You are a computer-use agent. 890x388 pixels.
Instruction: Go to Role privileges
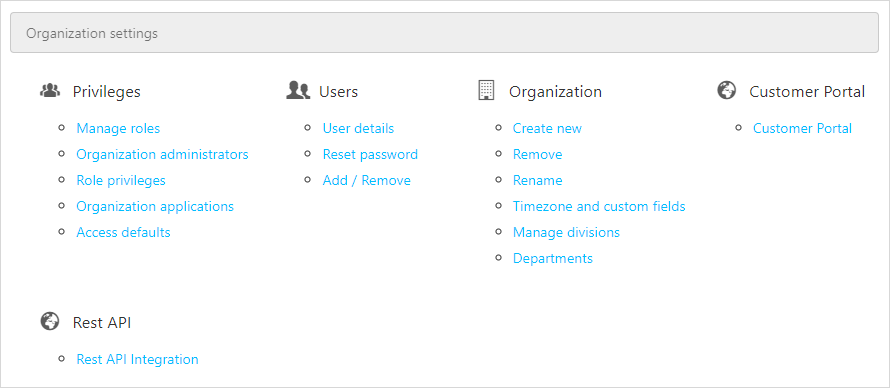click(x=121, y=180)
